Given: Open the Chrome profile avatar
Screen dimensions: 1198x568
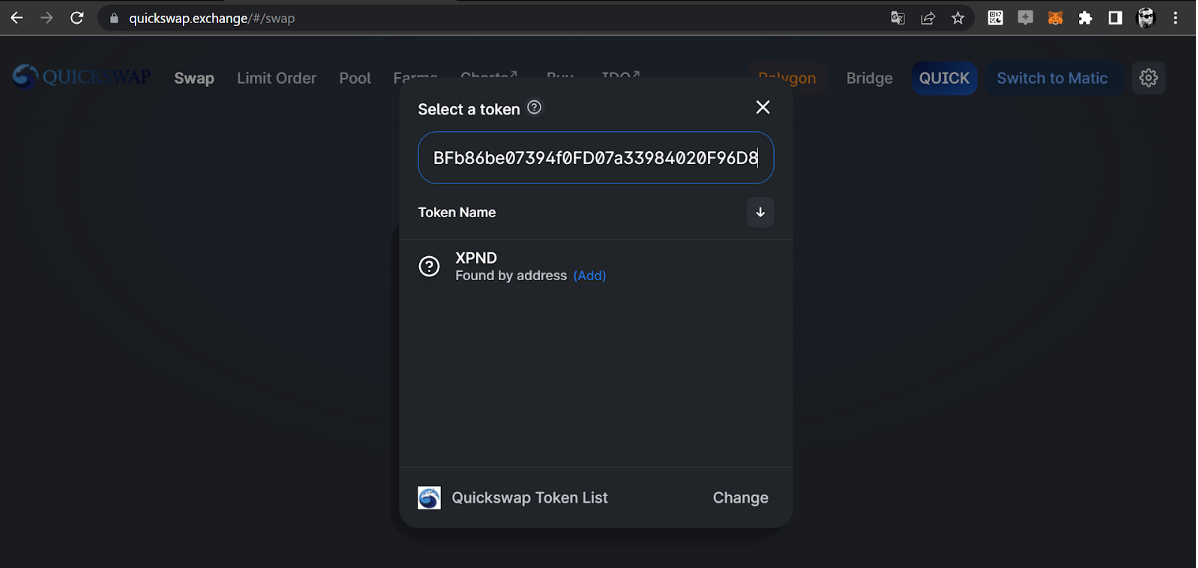Looking at the screenshot, I should pyautogui.click(x=1145, y=18).
